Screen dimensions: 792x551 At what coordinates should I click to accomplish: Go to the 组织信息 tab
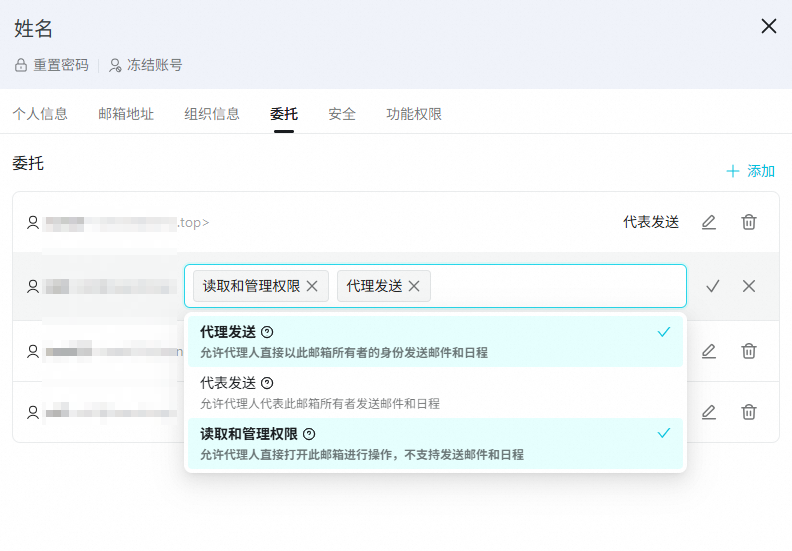click(x=212, y=114)
